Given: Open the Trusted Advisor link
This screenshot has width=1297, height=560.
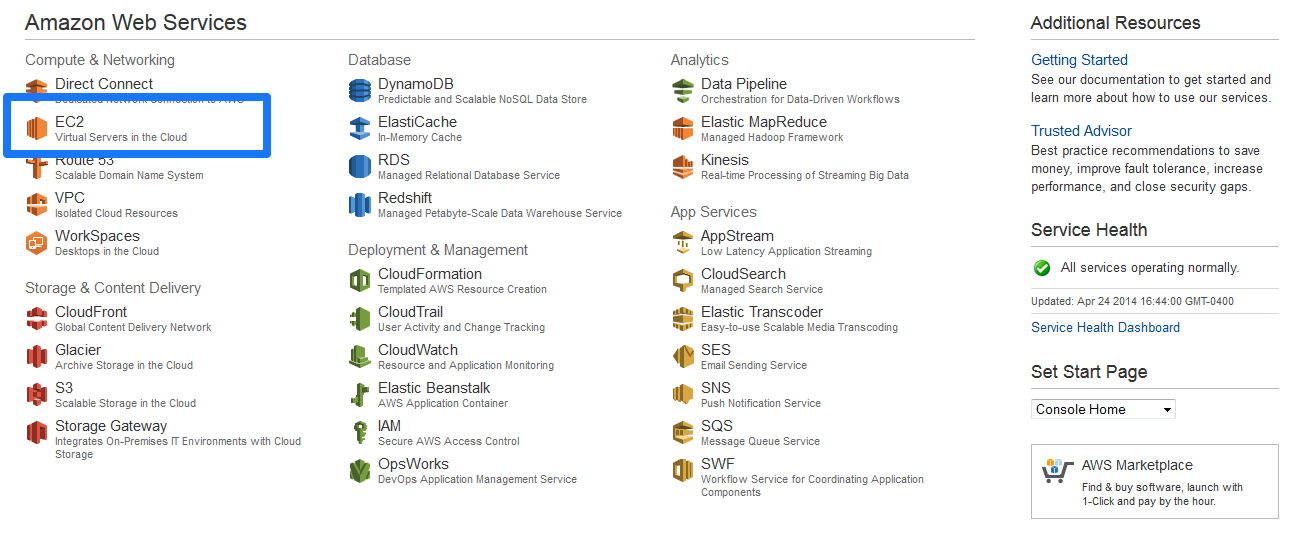Looking at the screenshot, I should click(x=1081, y=131).
